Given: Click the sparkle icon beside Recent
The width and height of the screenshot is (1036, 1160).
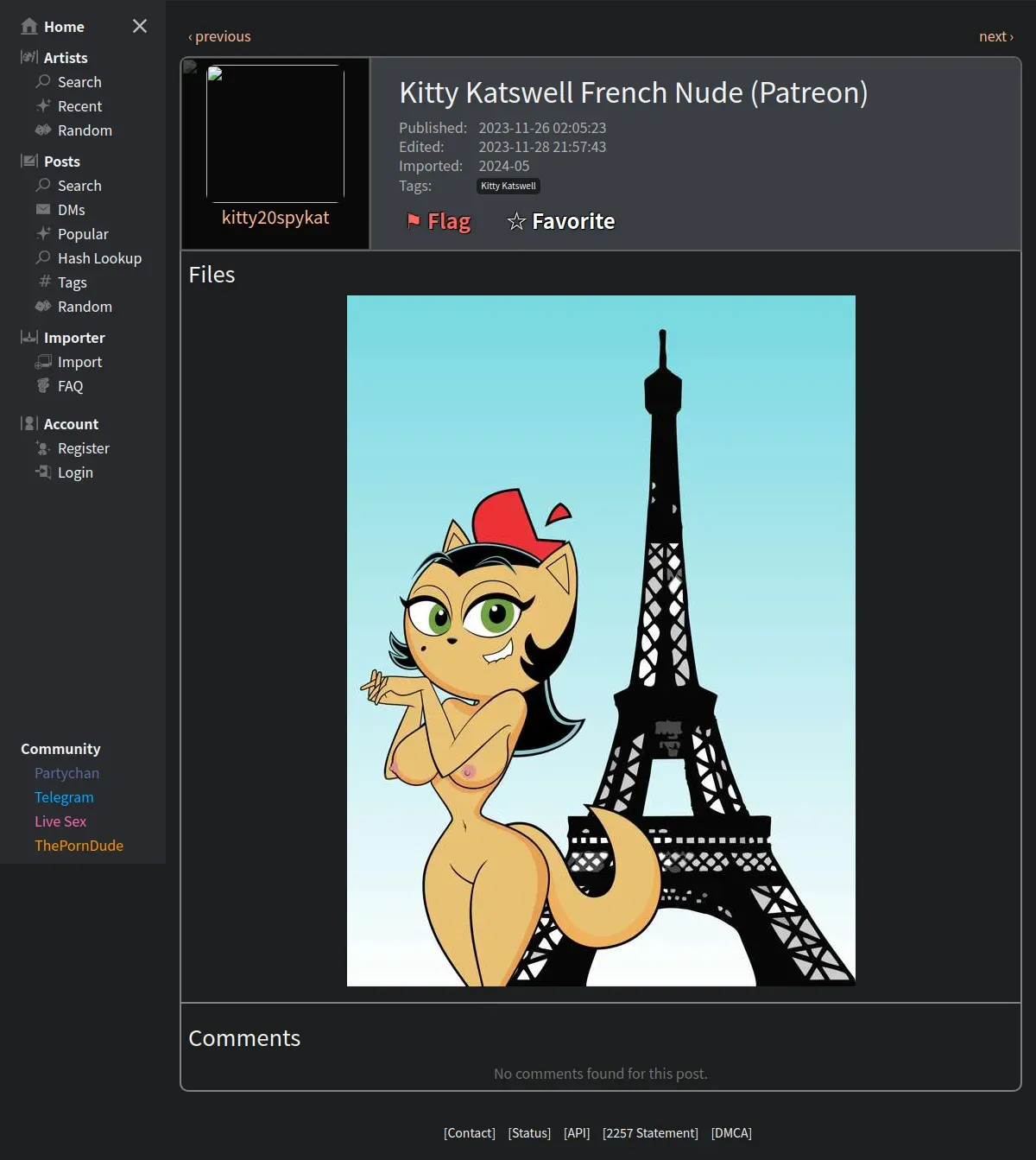Looking at the screenshot, I should [43, 105].
